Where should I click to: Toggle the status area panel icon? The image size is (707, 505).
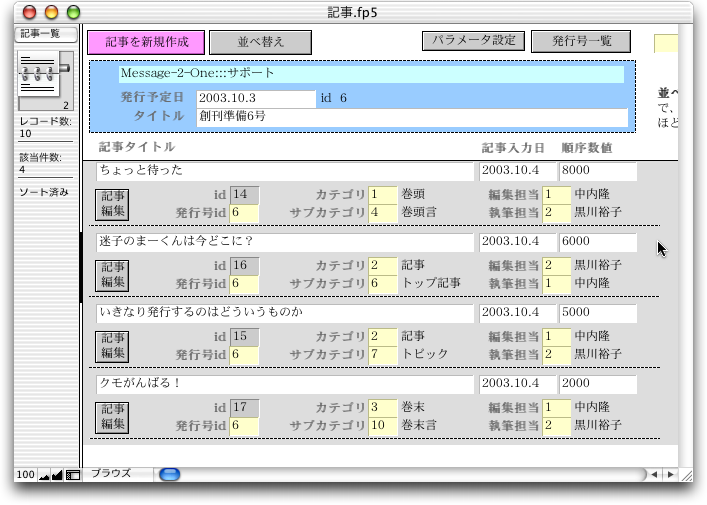72,474
